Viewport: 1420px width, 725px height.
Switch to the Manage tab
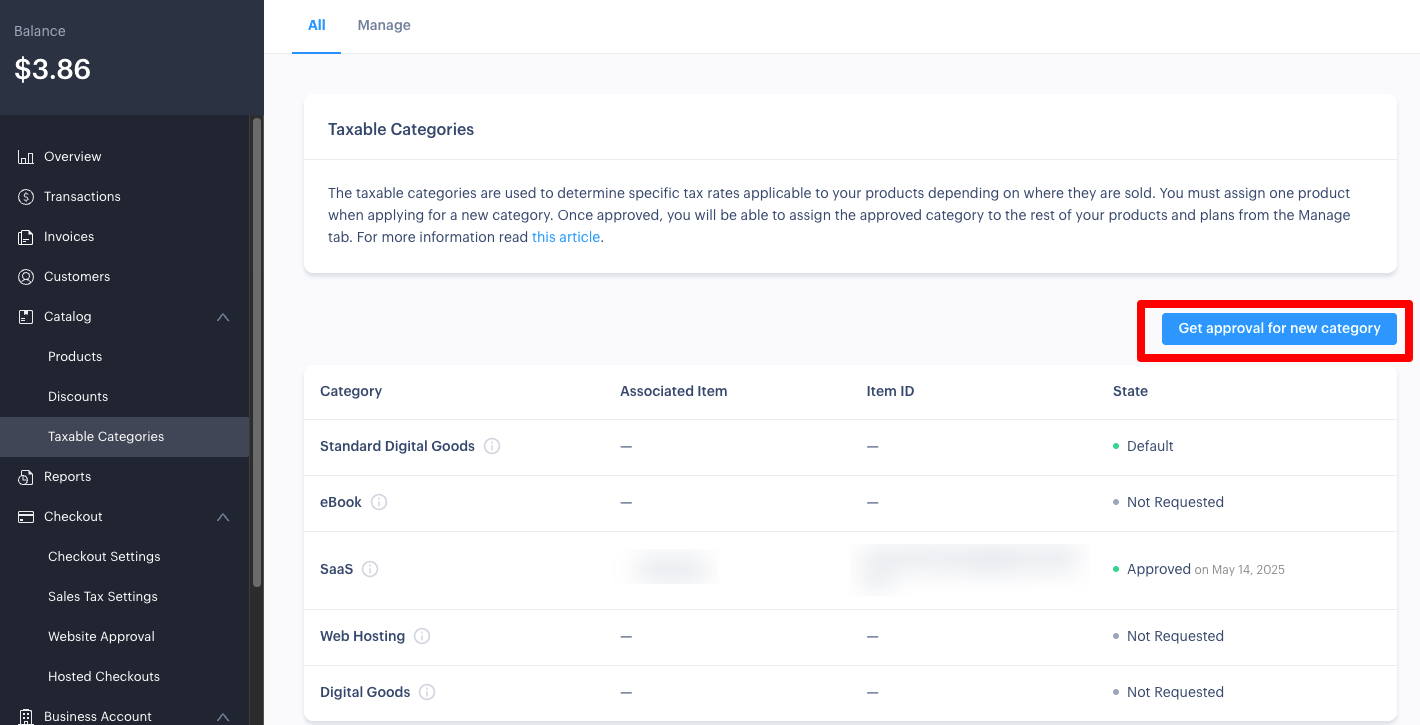384,25
